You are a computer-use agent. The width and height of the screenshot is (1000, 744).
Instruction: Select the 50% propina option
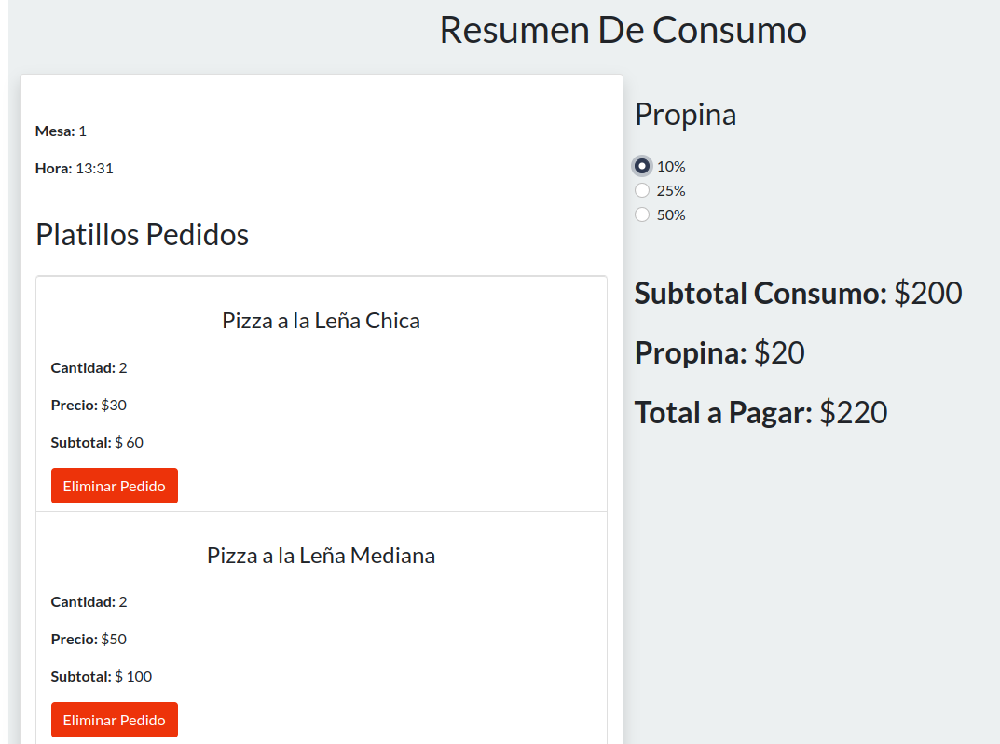pyautogui.click(x=641, y=214)
